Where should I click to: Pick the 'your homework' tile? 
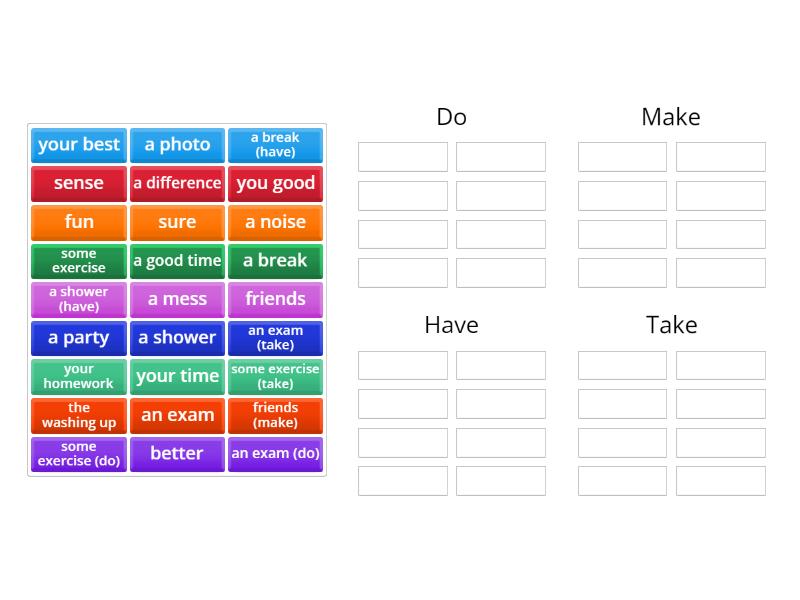pyautogui.click(x=78, y=376)
